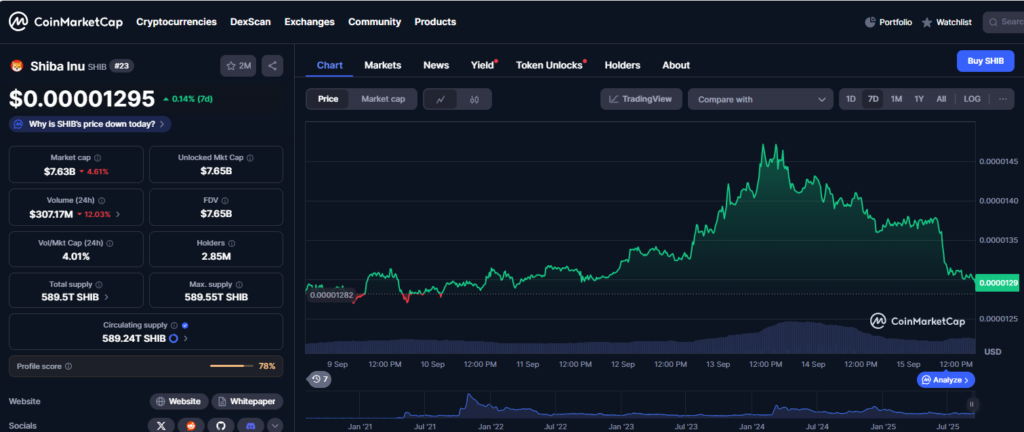Click the range navigator's end handle
This screenshot has width=1024, height=432.
(x=972, y=404)
